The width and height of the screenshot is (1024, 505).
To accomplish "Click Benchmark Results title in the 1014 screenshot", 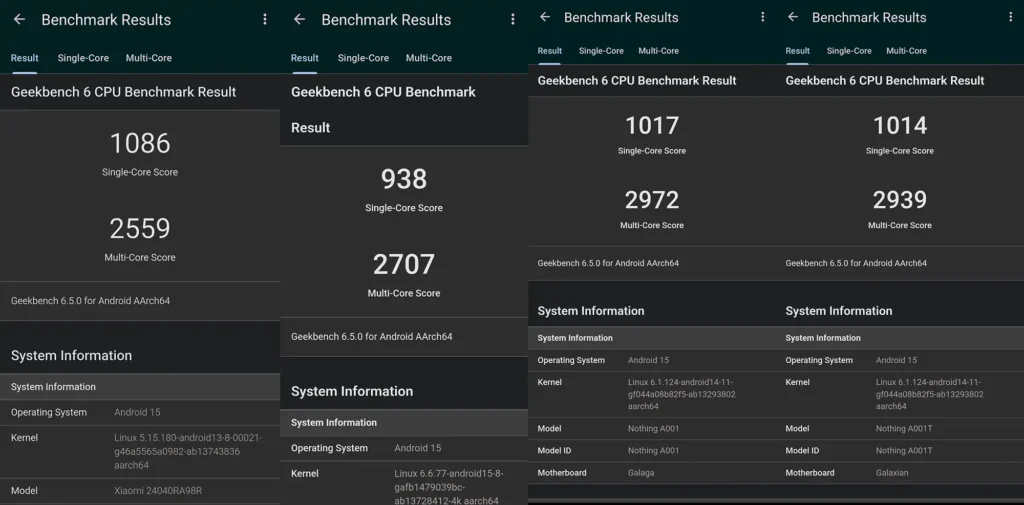I will [869, 18].
